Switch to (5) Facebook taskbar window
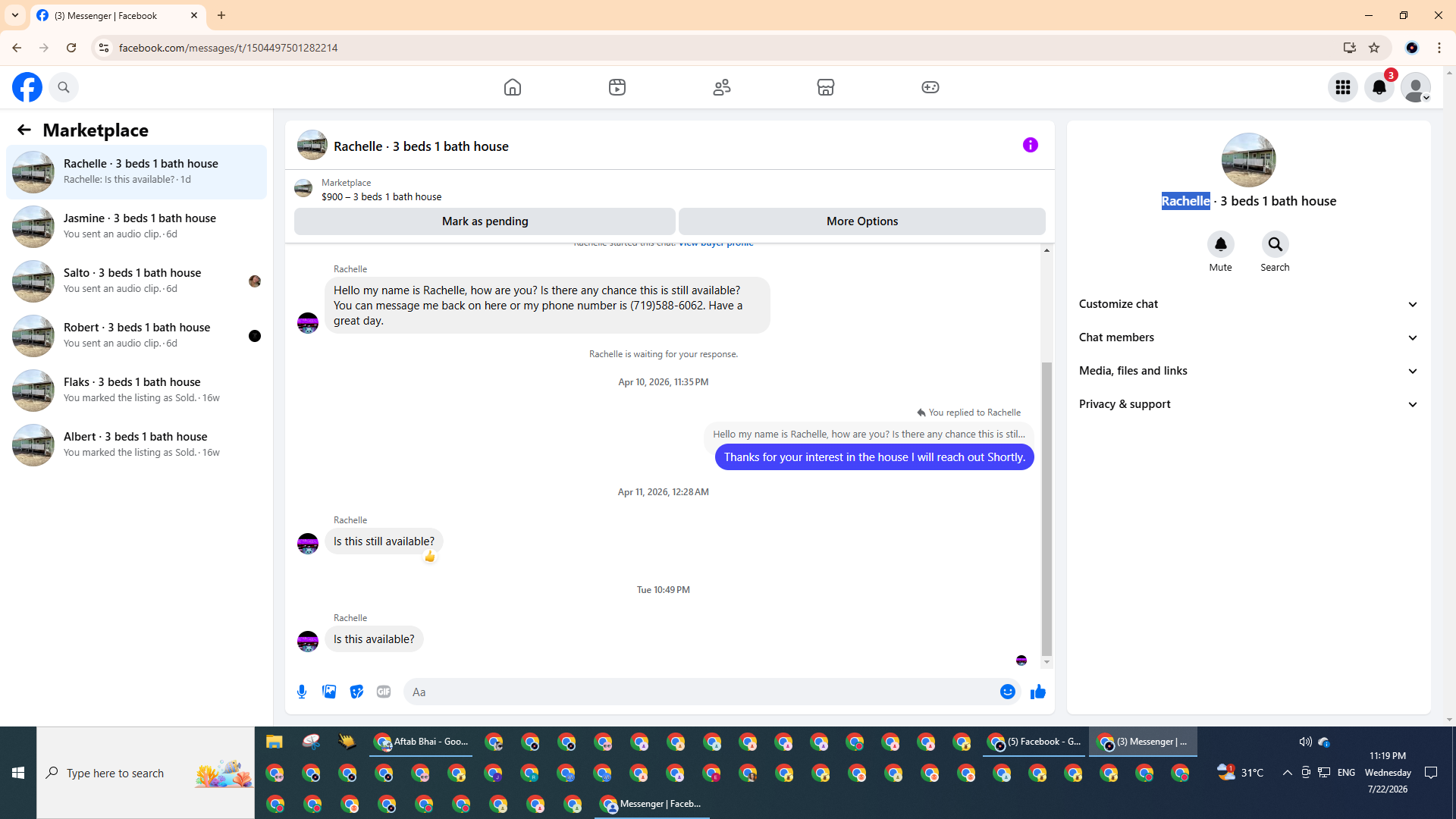The height and width of the screenshot is (819, 1456). click(x=1035, y=742)
